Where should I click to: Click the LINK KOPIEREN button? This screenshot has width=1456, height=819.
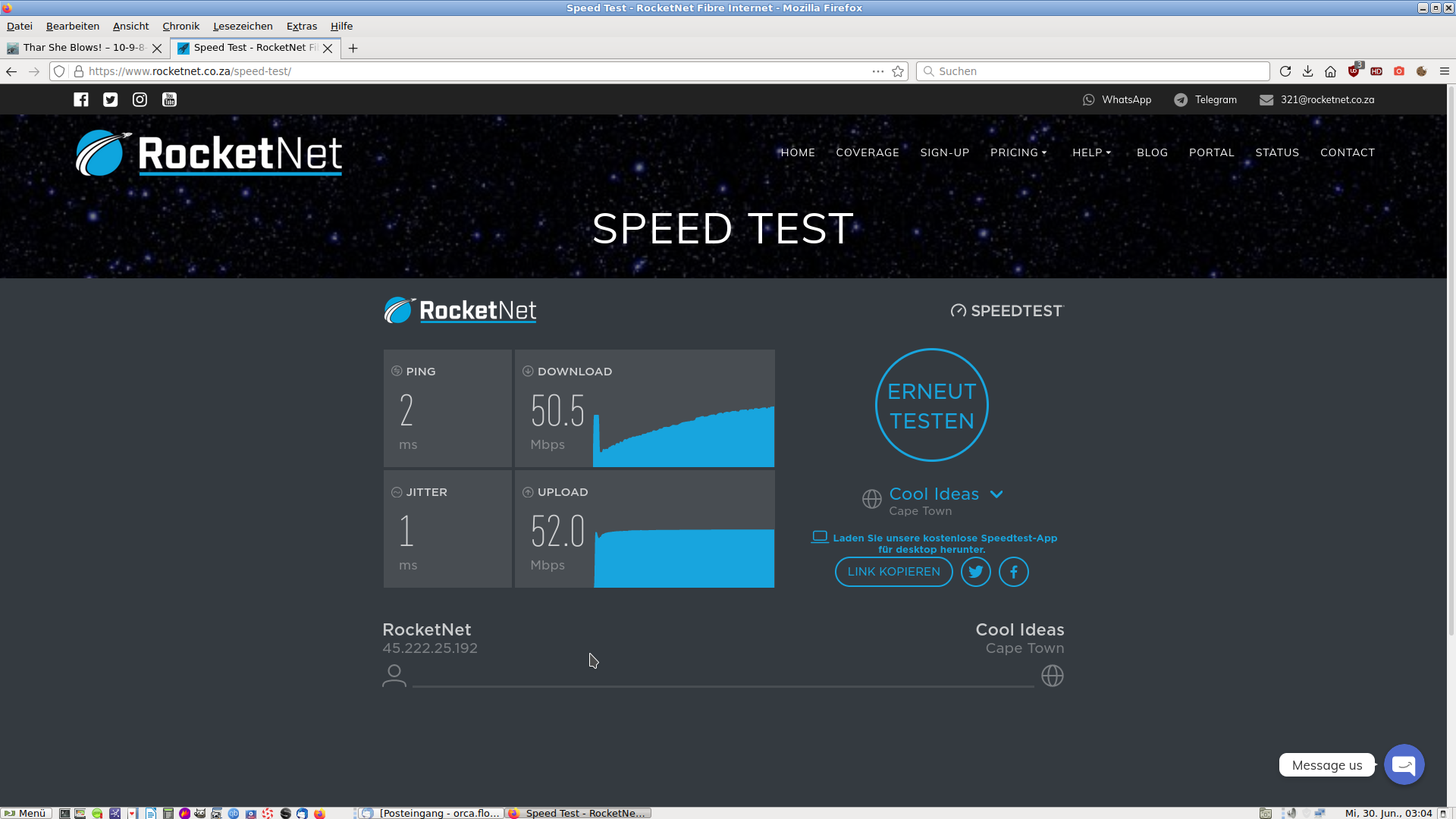(x=894, y=572)
